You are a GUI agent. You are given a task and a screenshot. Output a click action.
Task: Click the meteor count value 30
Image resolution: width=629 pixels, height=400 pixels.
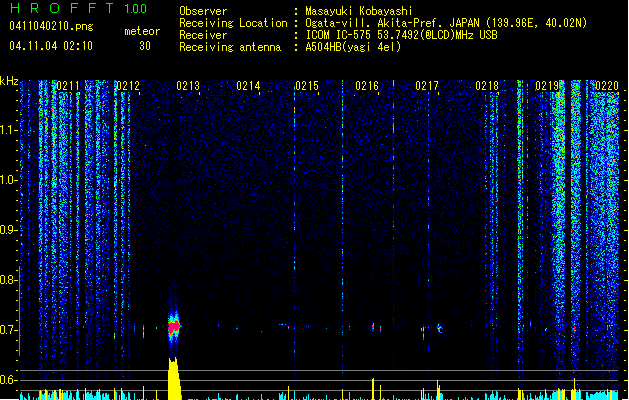tap(145, 46)
